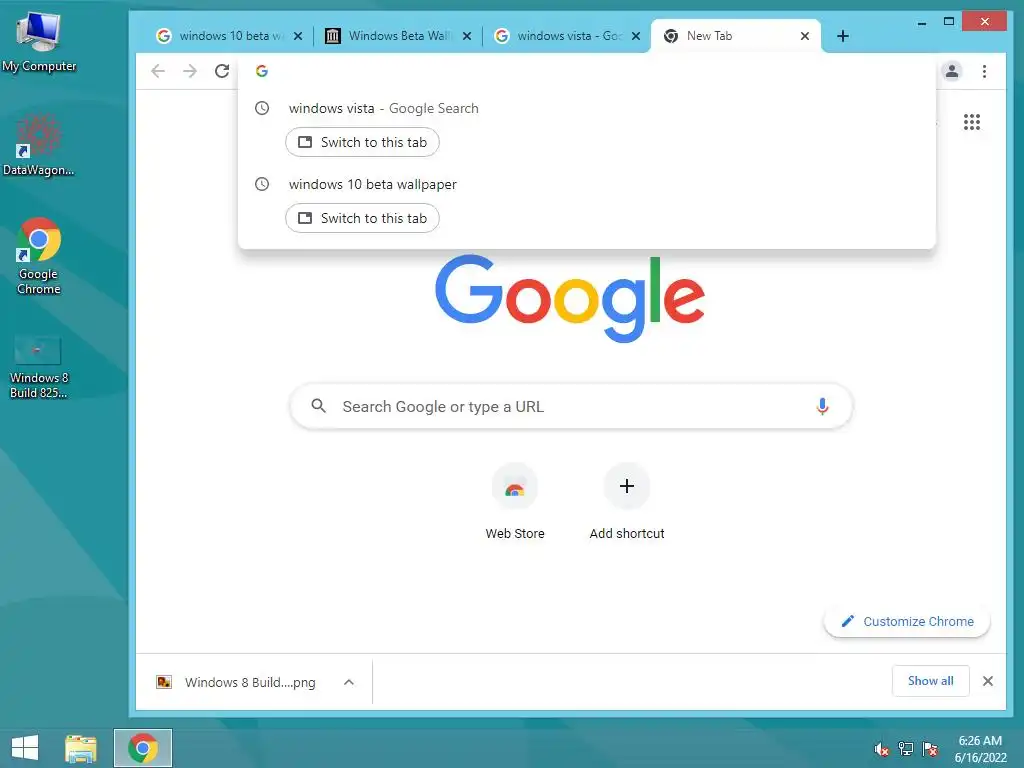Viewport: 1024px width, 768px height.
Task: Click into the address bar text field
Action: [588, 71]
